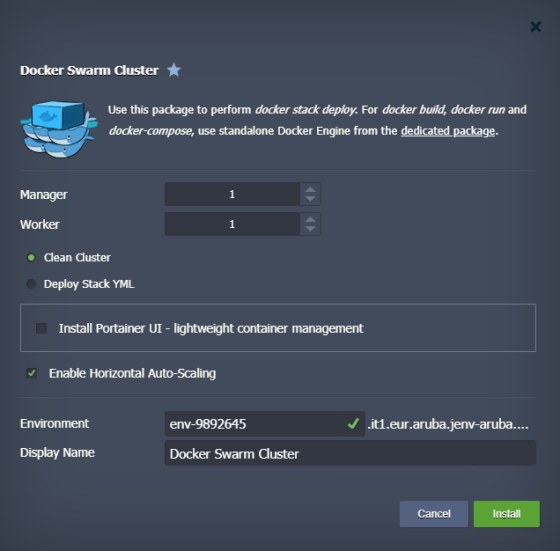Click the green validation checkmark icon
The height and width of the screenshot is (551, 560).
point(353,424)
